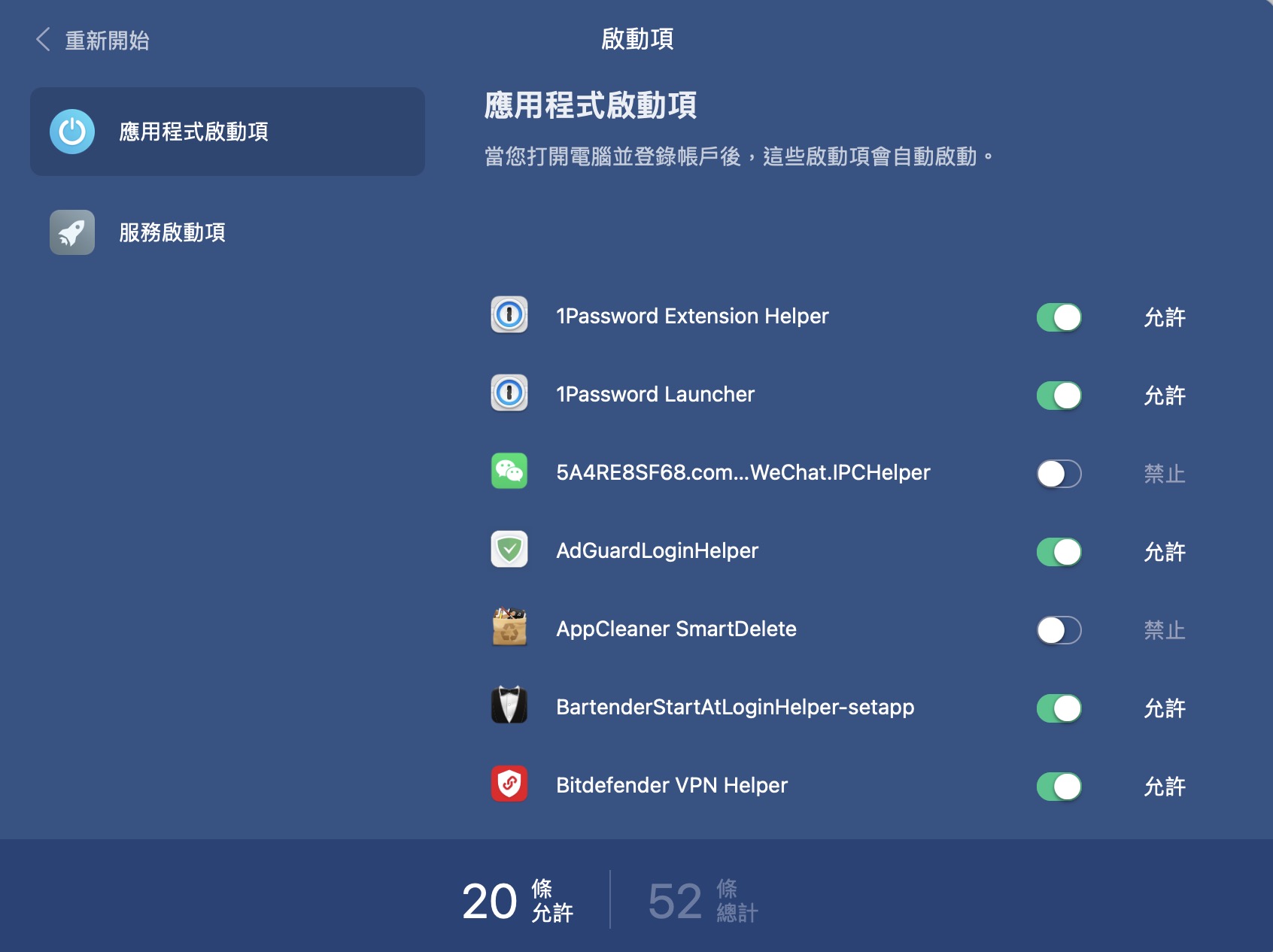Show the 20 條允許 allowed items filter

coord(518,900)
